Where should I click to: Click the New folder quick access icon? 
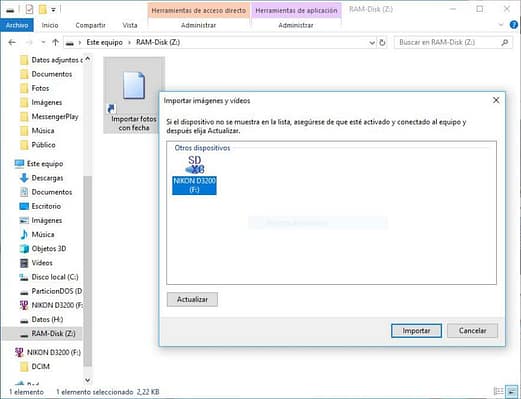click(42, 10)
